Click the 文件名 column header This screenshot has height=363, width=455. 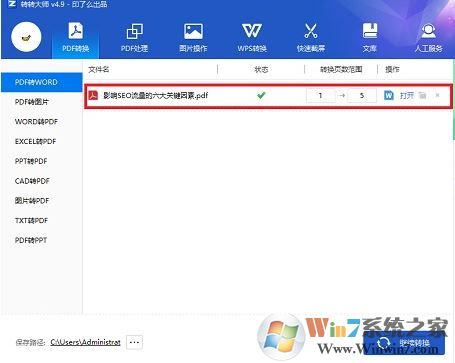click(99, 69)
